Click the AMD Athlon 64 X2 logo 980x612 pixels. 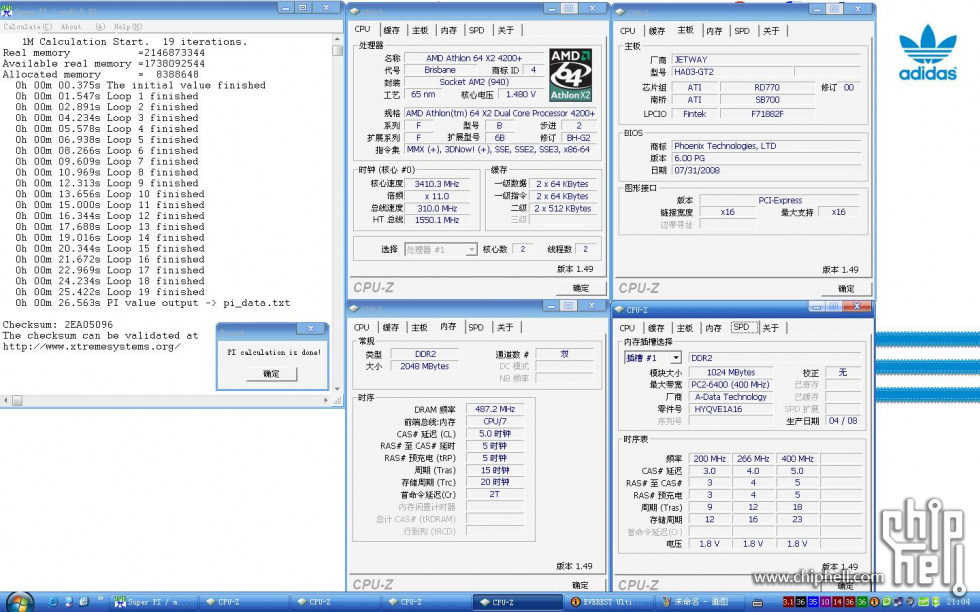click(570, 75)
